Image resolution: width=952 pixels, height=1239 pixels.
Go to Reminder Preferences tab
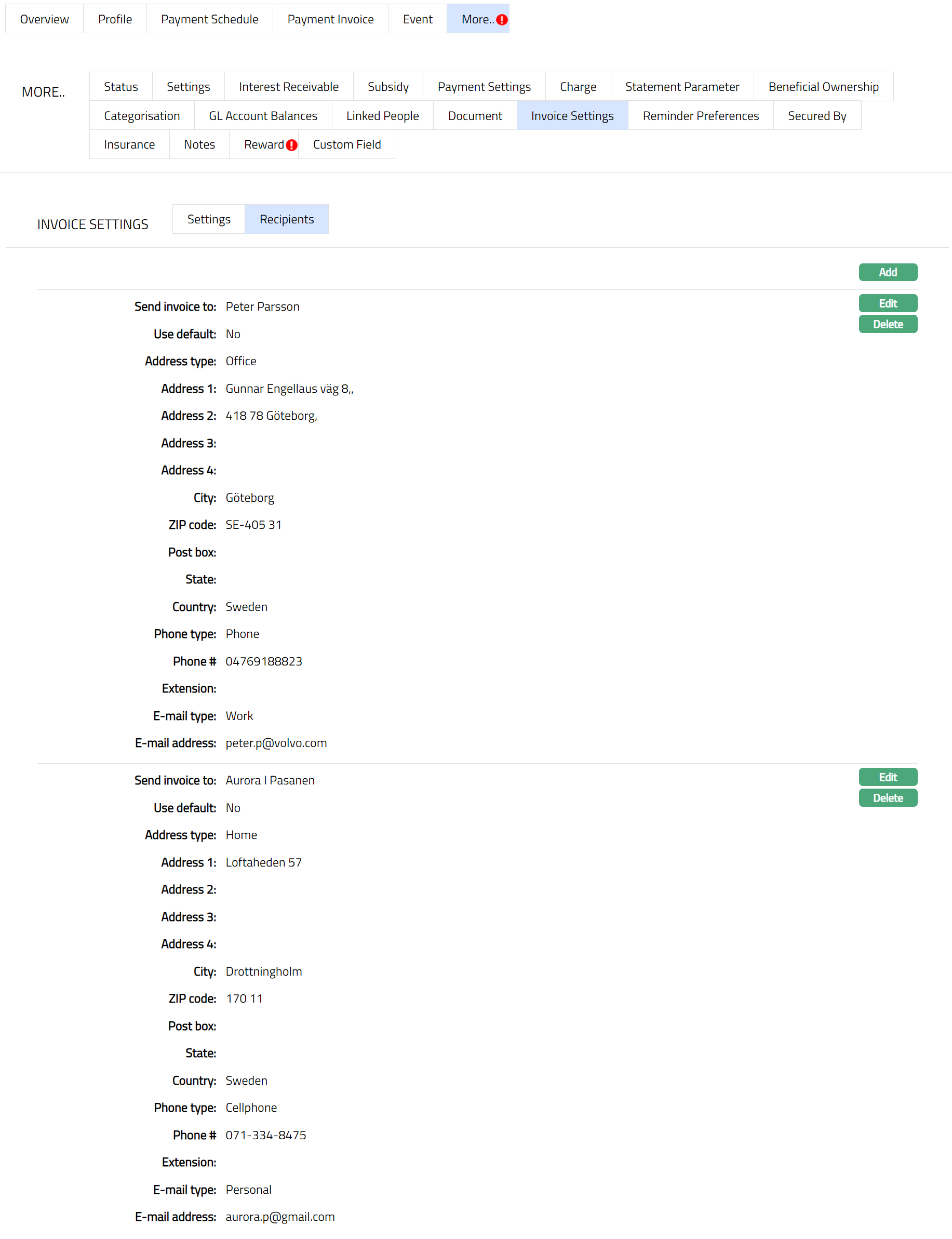coord(701,116)
